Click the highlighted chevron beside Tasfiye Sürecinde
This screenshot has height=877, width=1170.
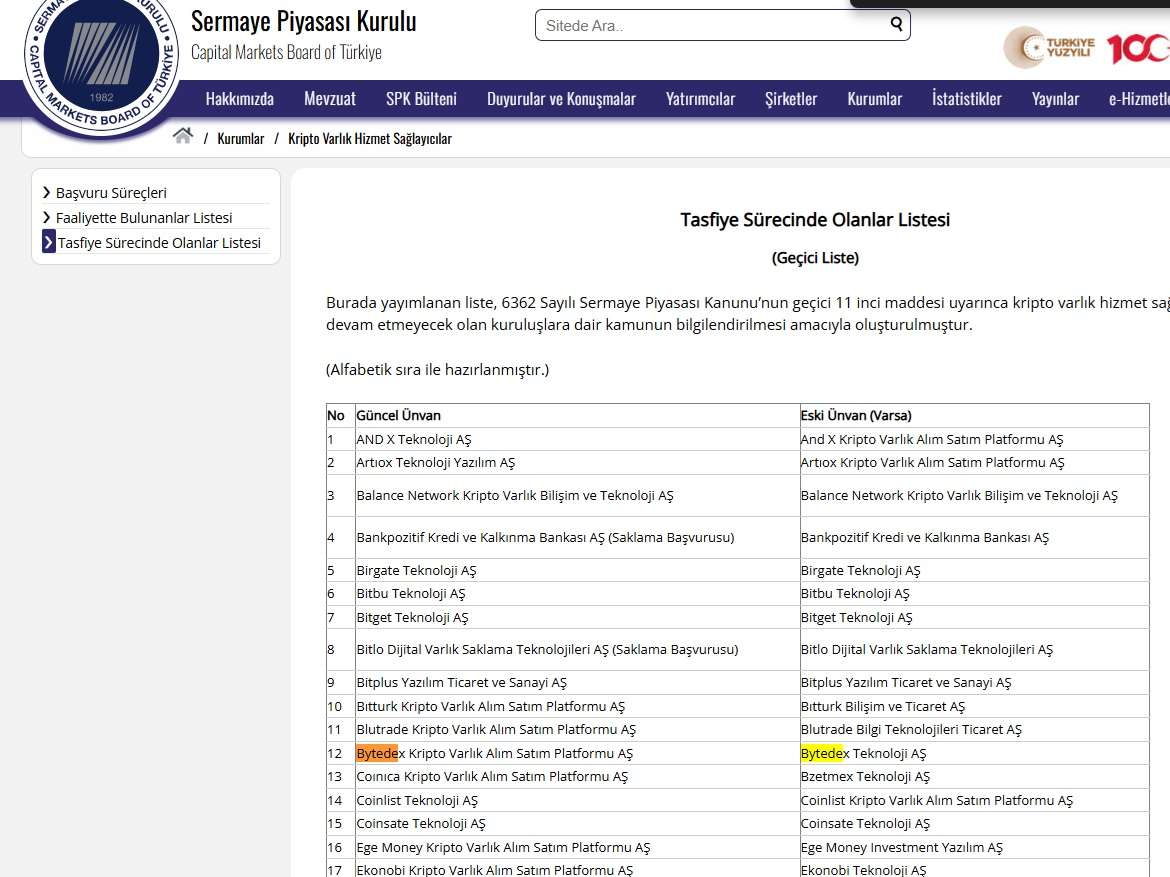click(49, 242)
